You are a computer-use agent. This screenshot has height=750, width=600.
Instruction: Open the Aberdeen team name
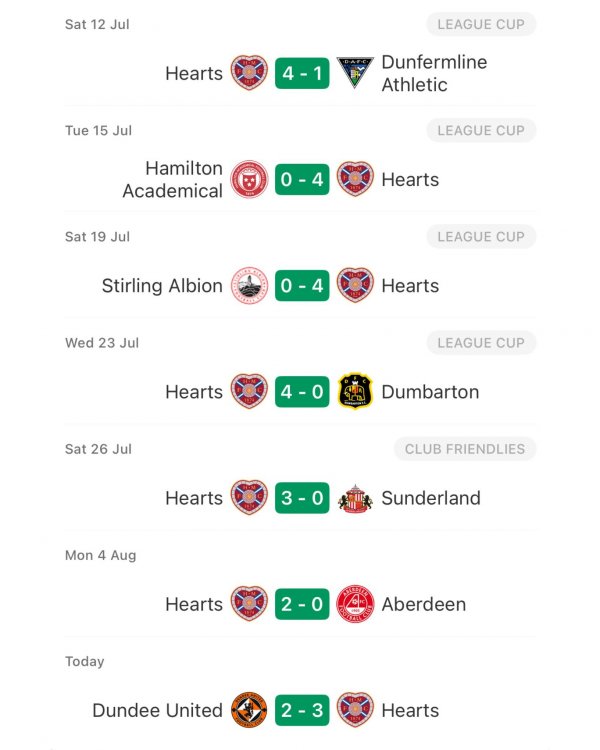423,604
